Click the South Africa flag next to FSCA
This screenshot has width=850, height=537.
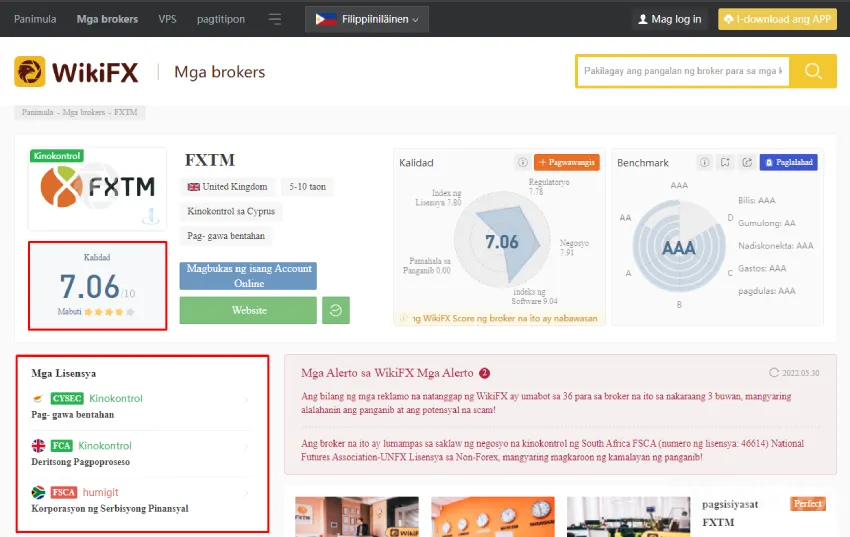click(38, 492)
